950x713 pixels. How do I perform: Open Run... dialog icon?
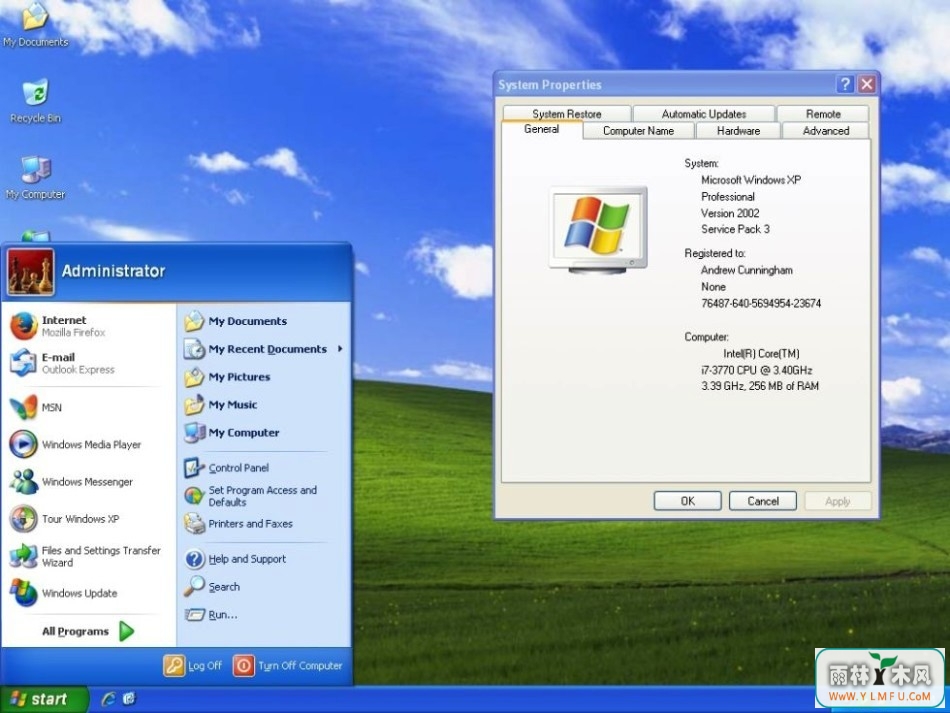194,615
